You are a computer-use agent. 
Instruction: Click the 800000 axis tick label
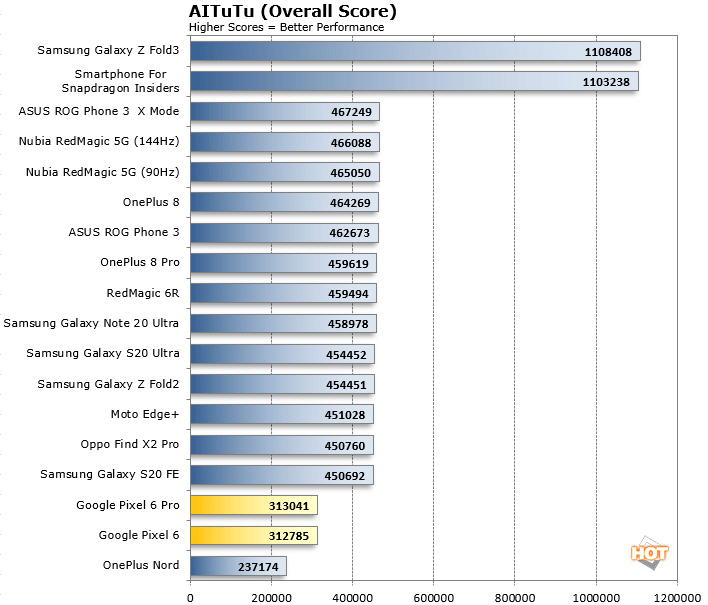[x=515, y=598]
